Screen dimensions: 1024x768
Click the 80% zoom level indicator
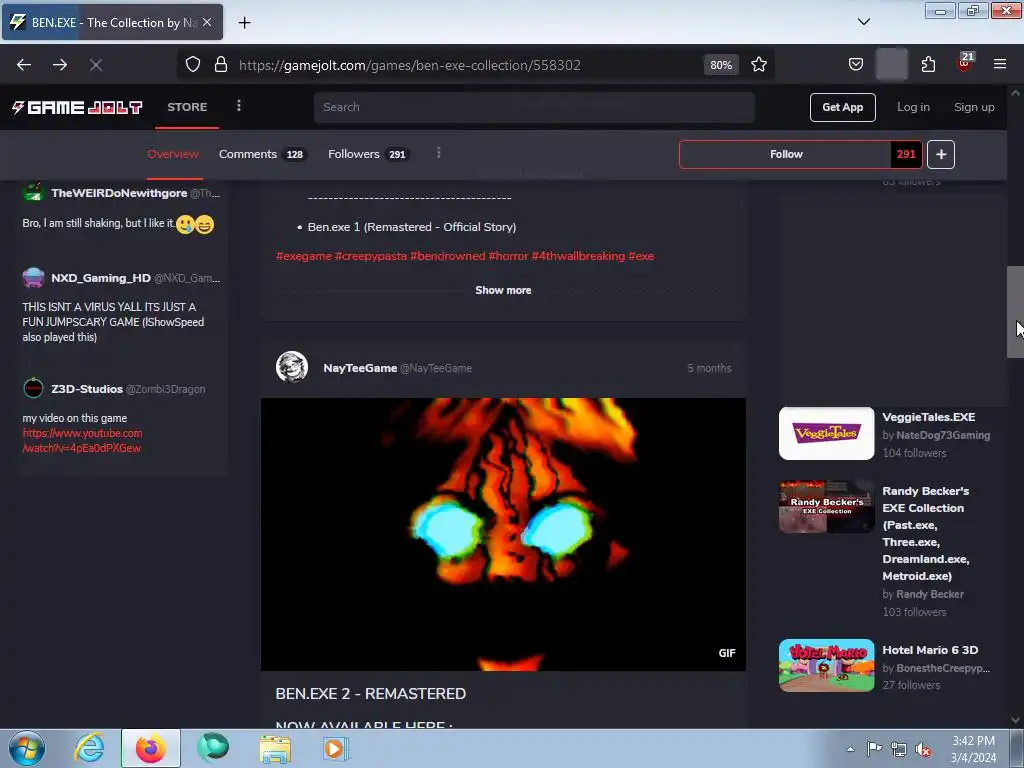[721, 65]
